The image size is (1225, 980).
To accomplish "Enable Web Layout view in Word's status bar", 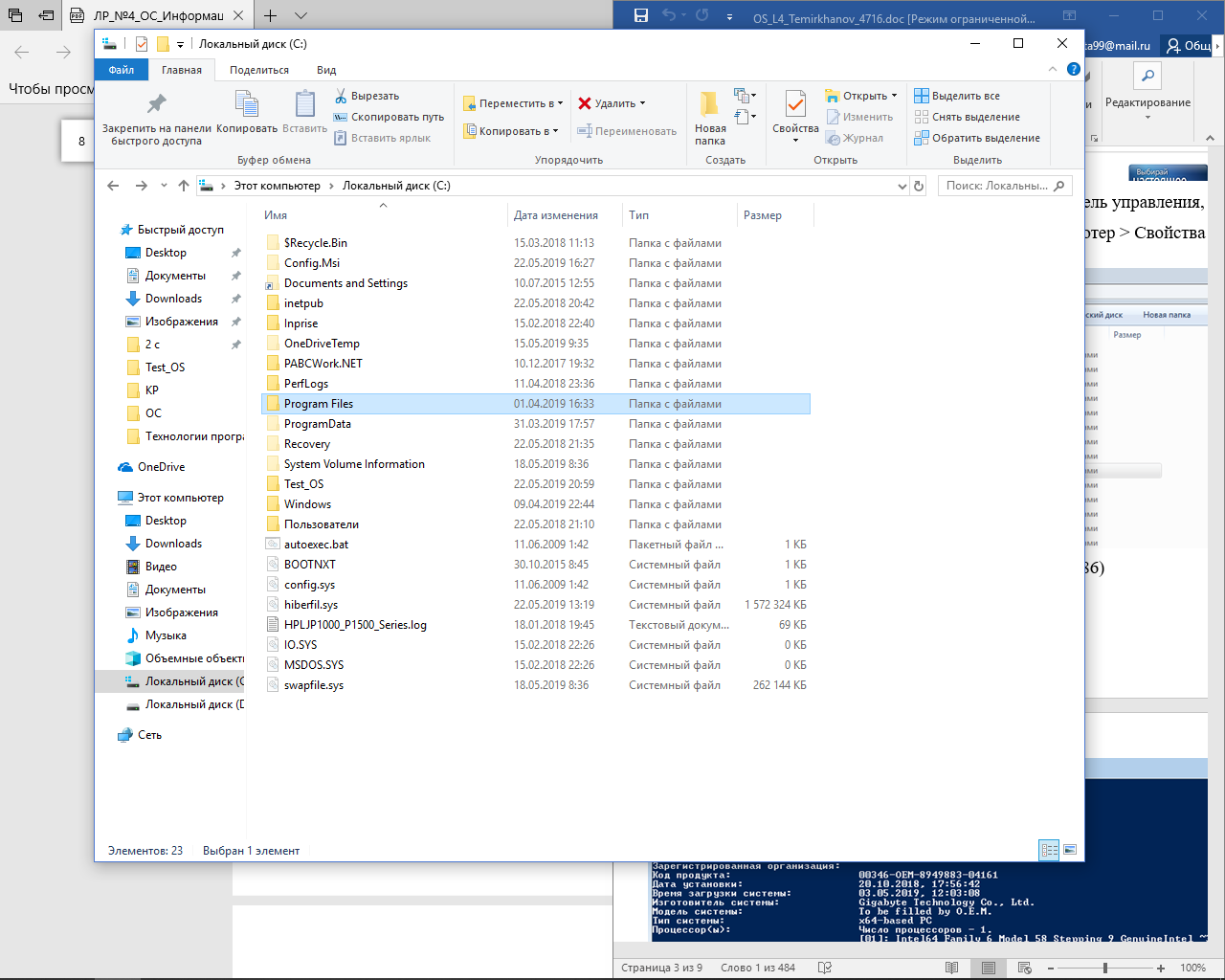I will tap(1024, 968).
